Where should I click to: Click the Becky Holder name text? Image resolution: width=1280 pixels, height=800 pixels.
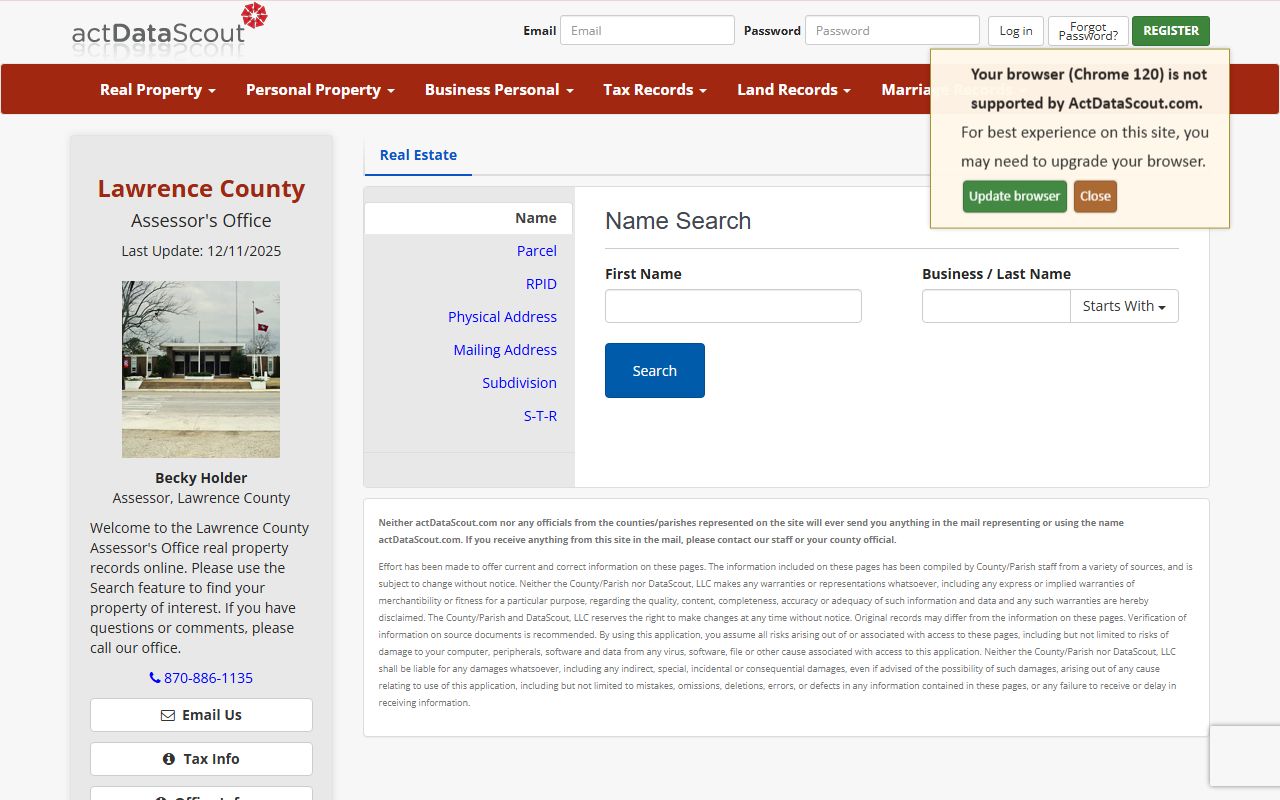(x=201, y=478)
